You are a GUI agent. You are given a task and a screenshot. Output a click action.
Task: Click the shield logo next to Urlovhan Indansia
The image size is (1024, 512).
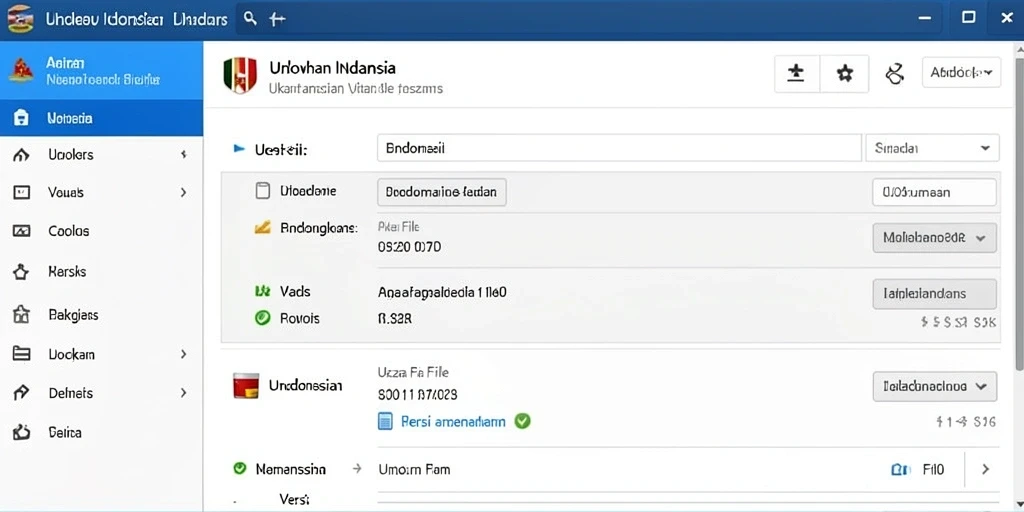click(x=239, y=74)
